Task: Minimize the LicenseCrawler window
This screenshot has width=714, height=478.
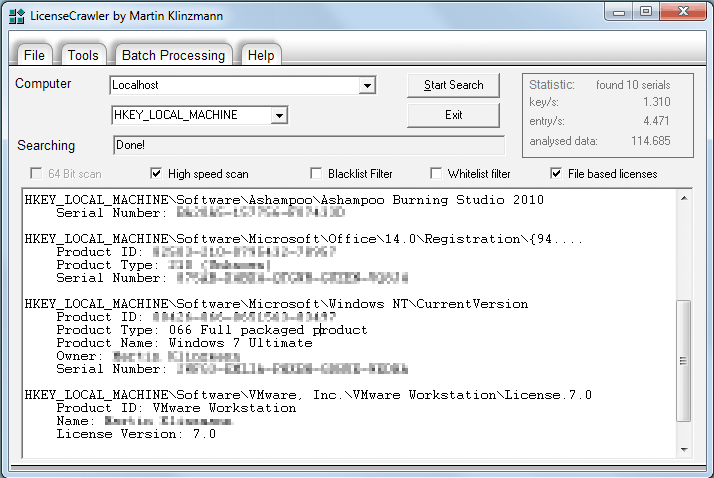Action: pos(619,12)
